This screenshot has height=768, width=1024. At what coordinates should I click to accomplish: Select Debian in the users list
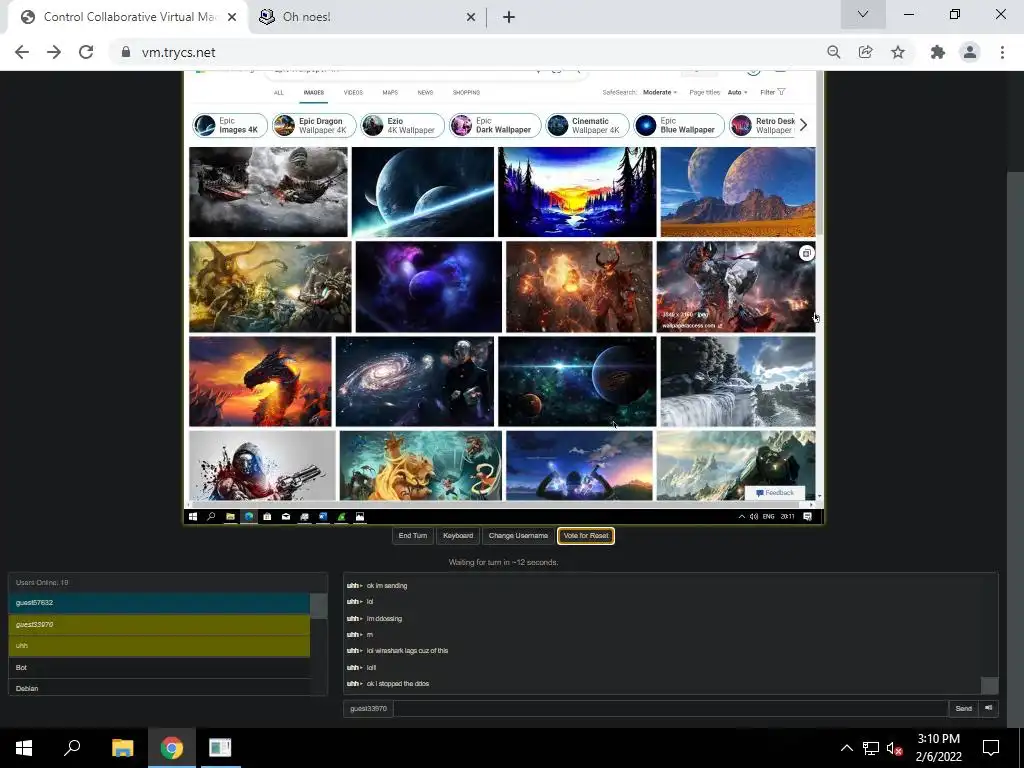tap(159, 688)
